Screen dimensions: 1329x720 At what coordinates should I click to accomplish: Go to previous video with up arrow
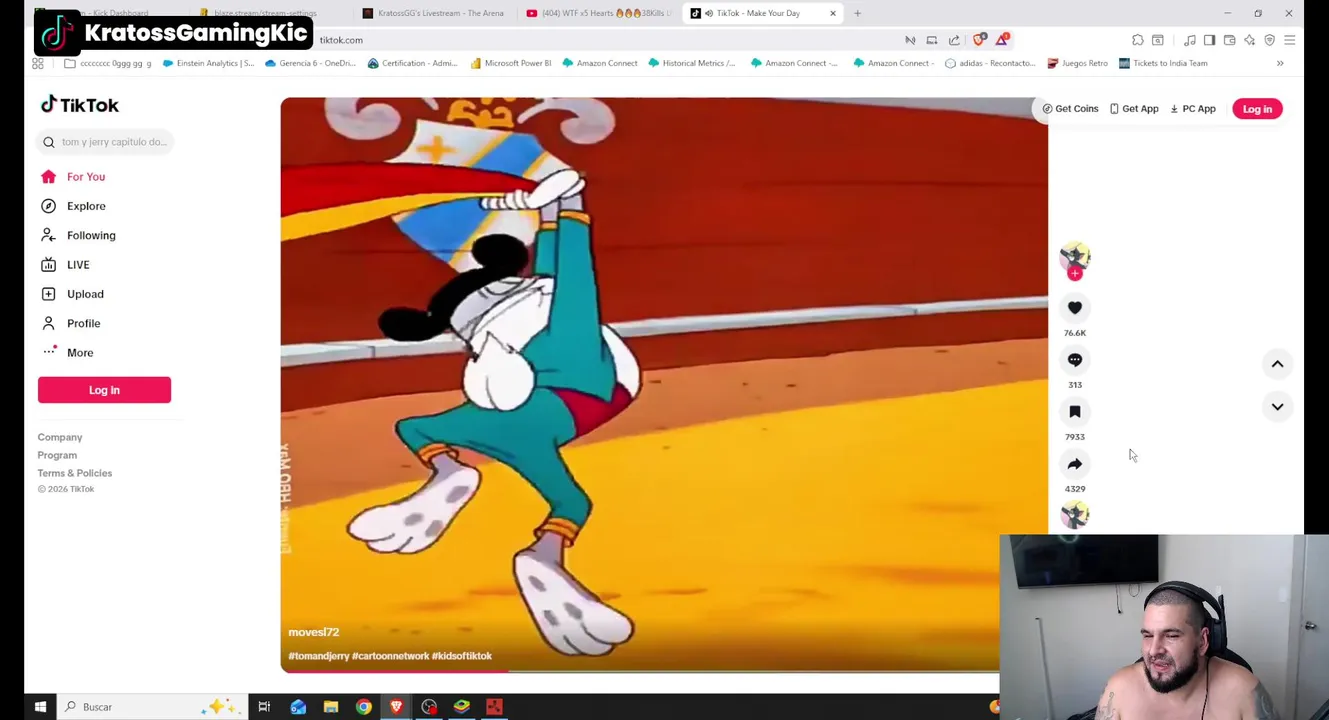[x=1277, y=364]
